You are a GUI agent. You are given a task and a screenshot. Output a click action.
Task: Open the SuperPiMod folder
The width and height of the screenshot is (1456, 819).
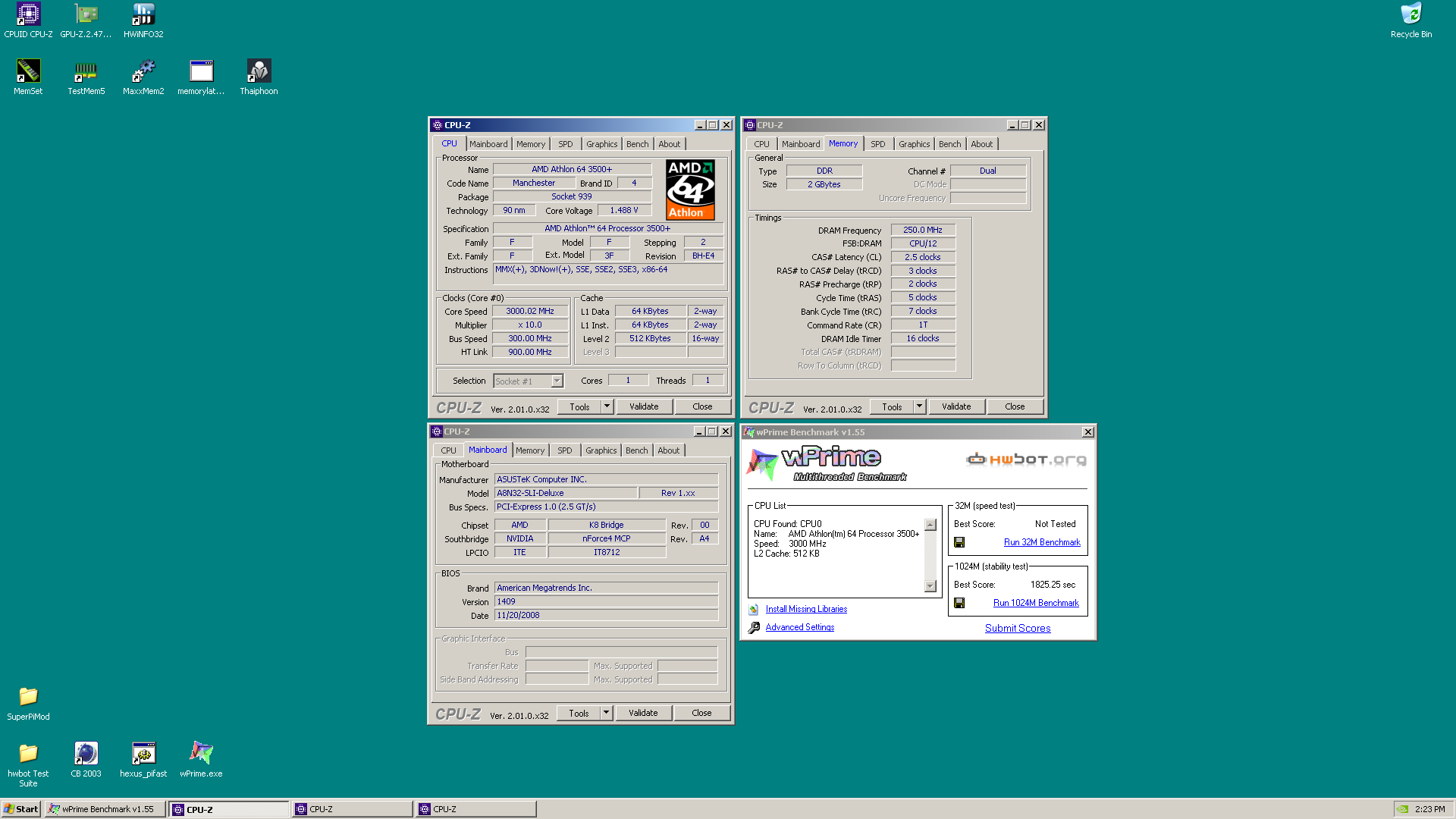click(28, 703)
